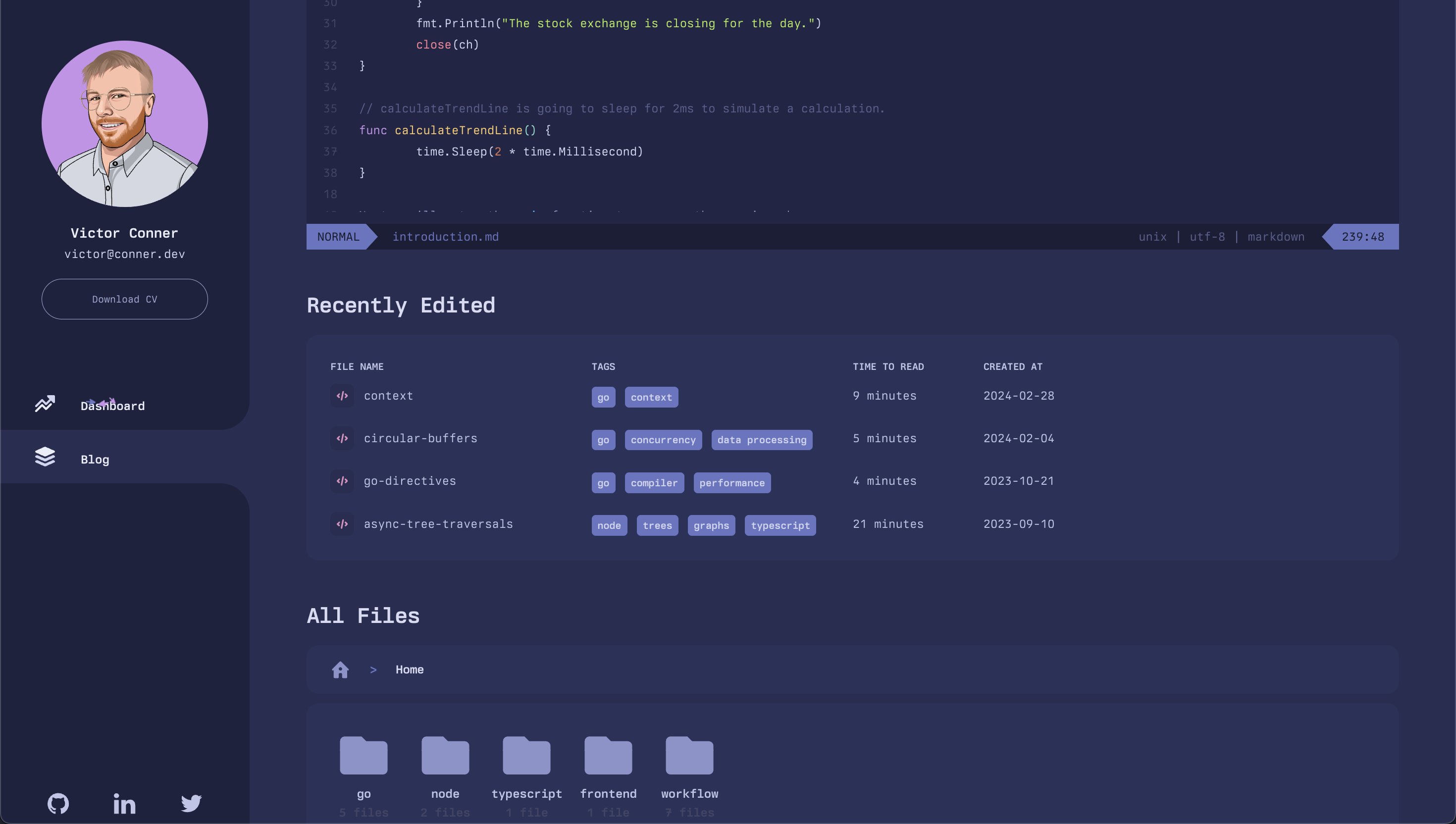The width and height of the screenshot is (1456, 824).
Task: Select the Dashboard menu item
Action: pyautogui.click(x=112, y=405)
